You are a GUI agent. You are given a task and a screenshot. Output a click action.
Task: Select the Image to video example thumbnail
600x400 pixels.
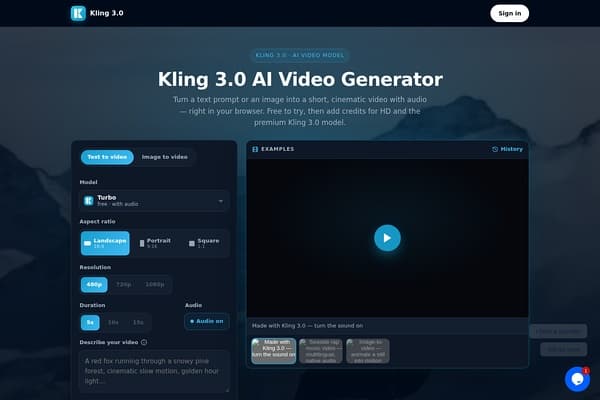point(368,351)
